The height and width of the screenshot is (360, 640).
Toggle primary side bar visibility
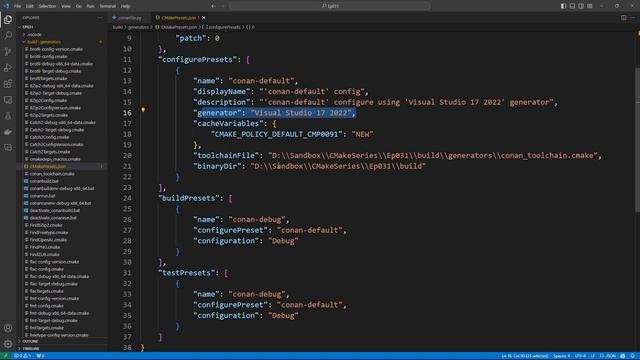tap(563, 6)
